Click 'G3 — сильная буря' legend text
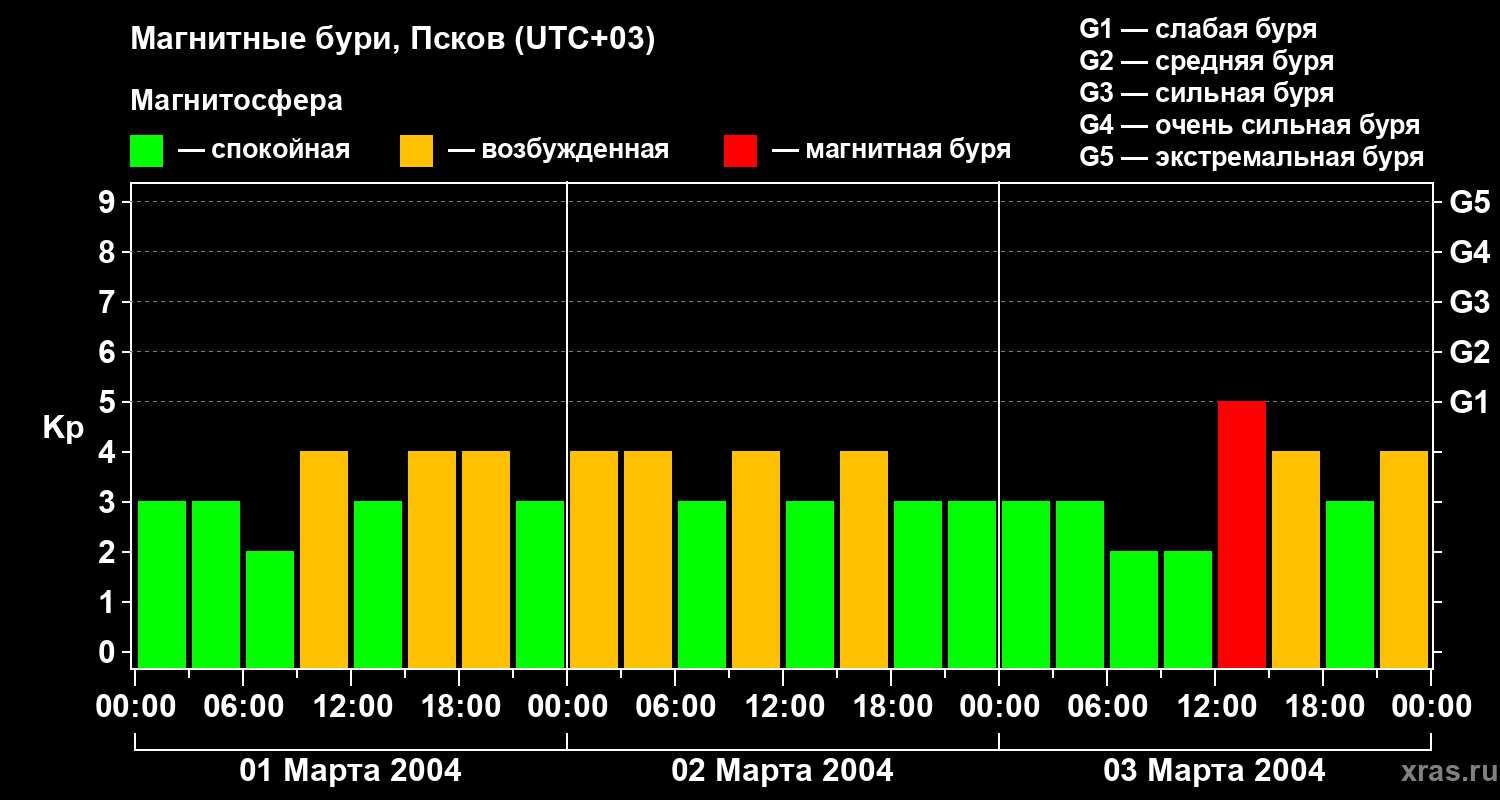 pos(1206,93)
